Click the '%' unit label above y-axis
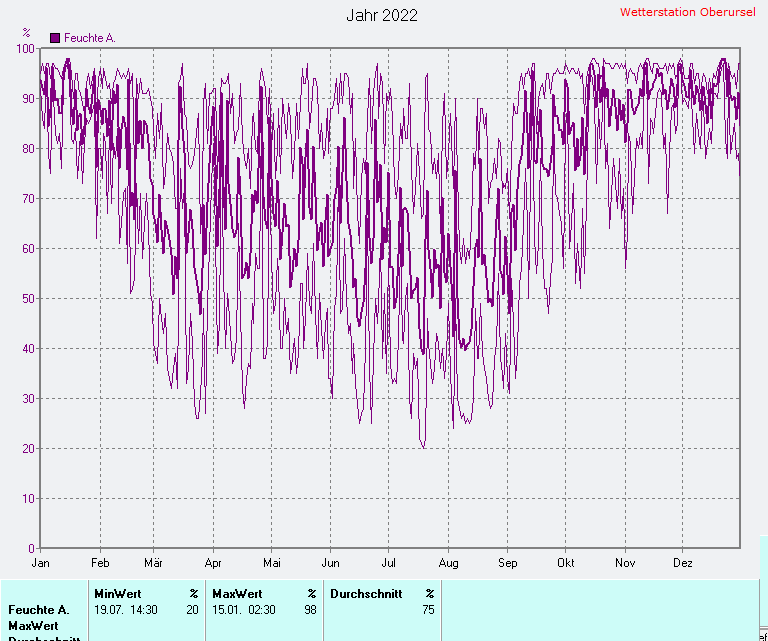This screenshot has height=641, width=768. coord(26,33)
